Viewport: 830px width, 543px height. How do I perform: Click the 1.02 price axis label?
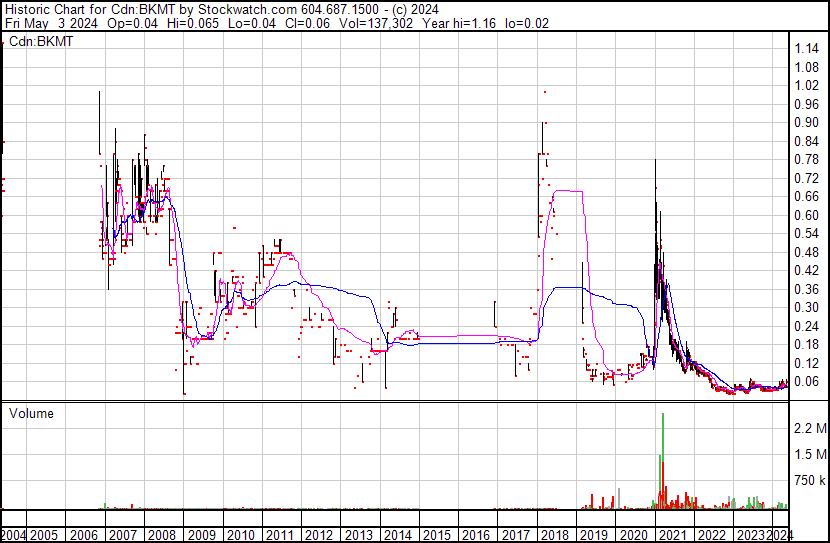click(807, 86)
